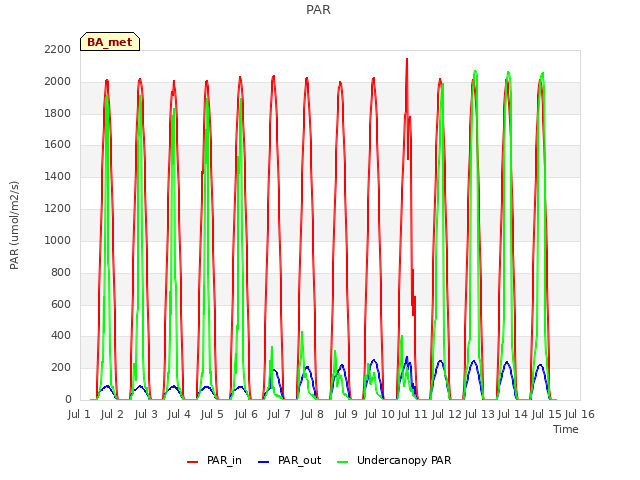Click the Jul 7 x-axis tick label
This screenshot has width=640, height=480.
point(279,414)
